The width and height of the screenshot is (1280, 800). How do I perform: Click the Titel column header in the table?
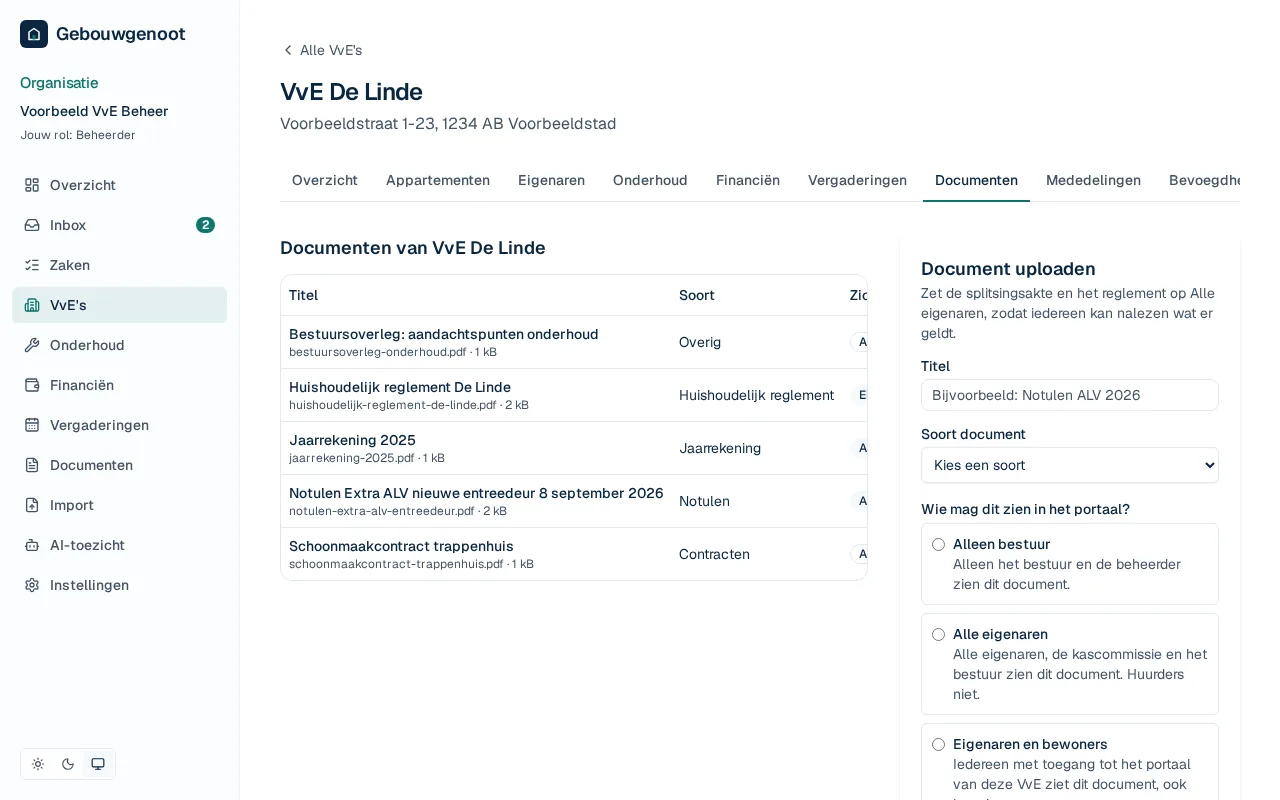tap(303, 295)
